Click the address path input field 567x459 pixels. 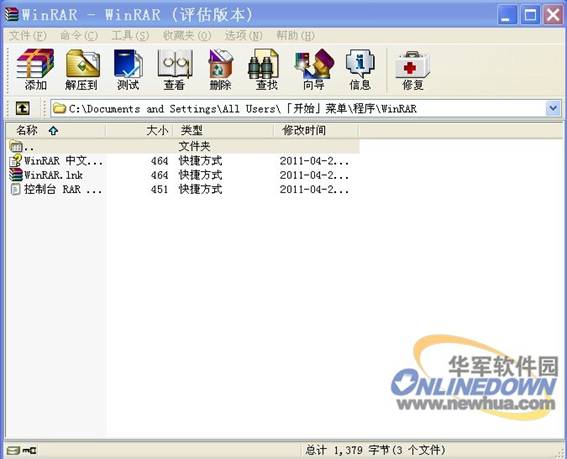(x=298, y=109)
